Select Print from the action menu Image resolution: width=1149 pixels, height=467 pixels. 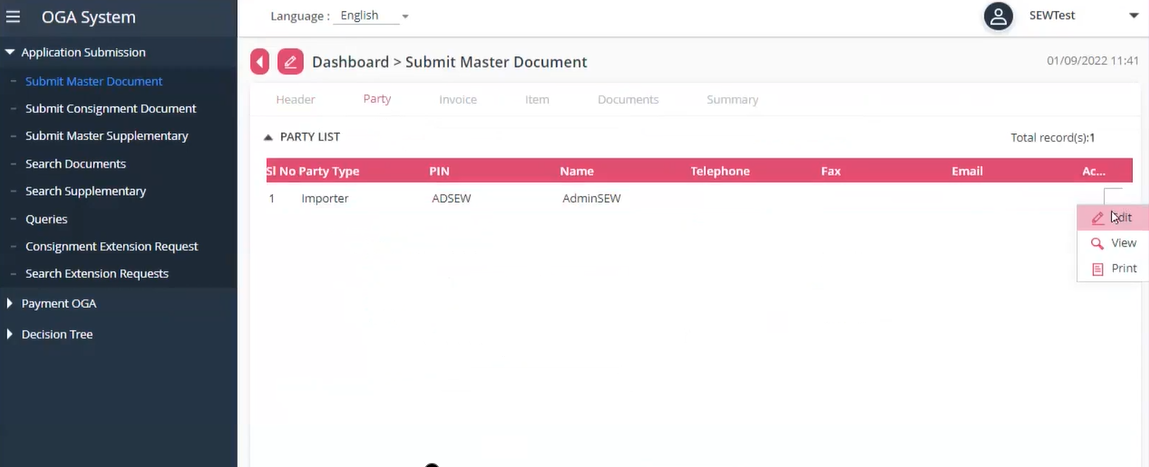click(1113, 269)
